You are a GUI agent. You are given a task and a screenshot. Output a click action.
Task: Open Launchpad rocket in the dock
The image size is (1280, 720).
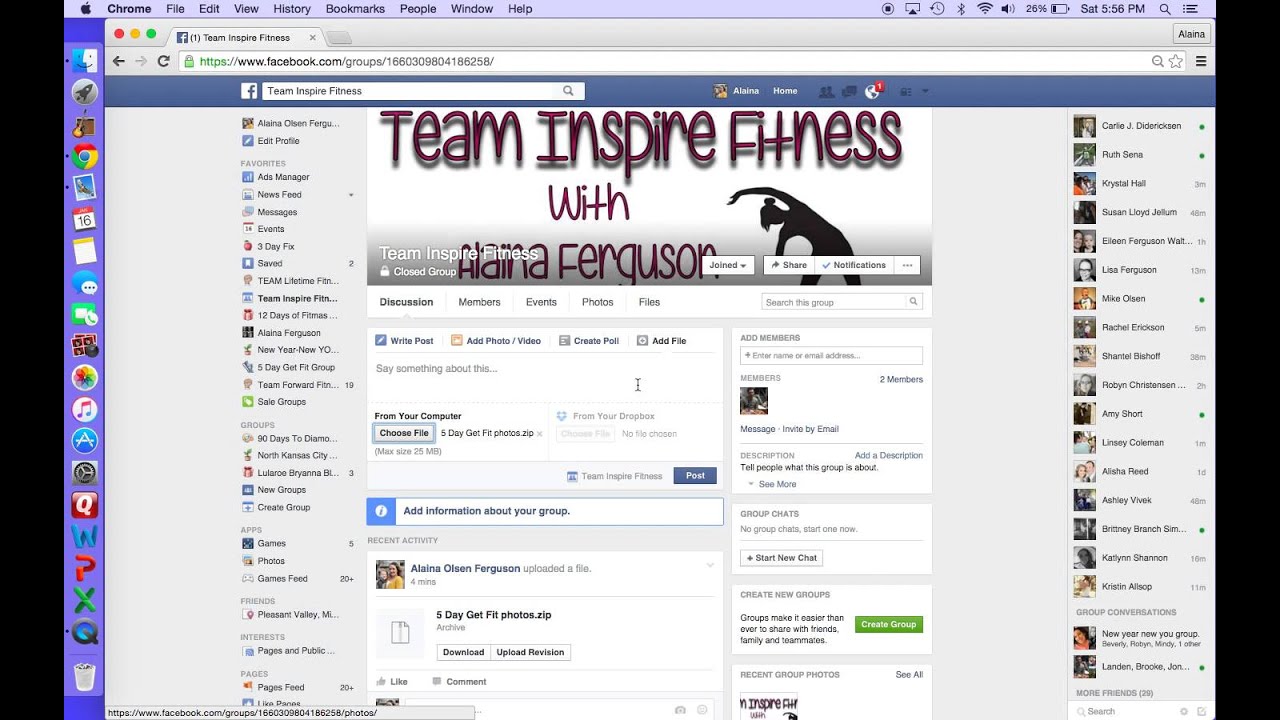click(85, 92)
